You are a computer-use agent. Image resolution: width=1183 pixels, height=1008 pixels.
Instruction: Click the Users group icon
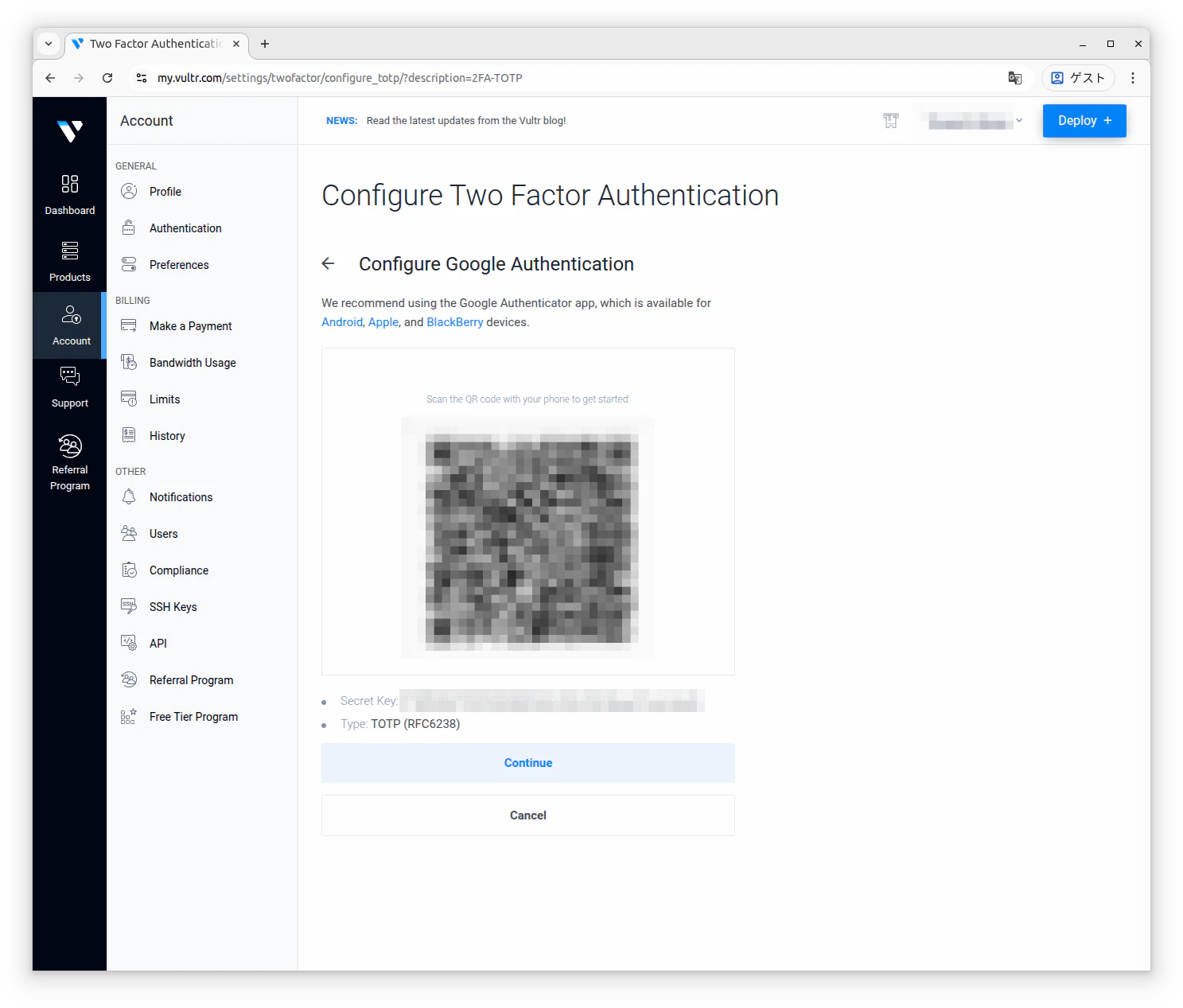coord(129,534)
